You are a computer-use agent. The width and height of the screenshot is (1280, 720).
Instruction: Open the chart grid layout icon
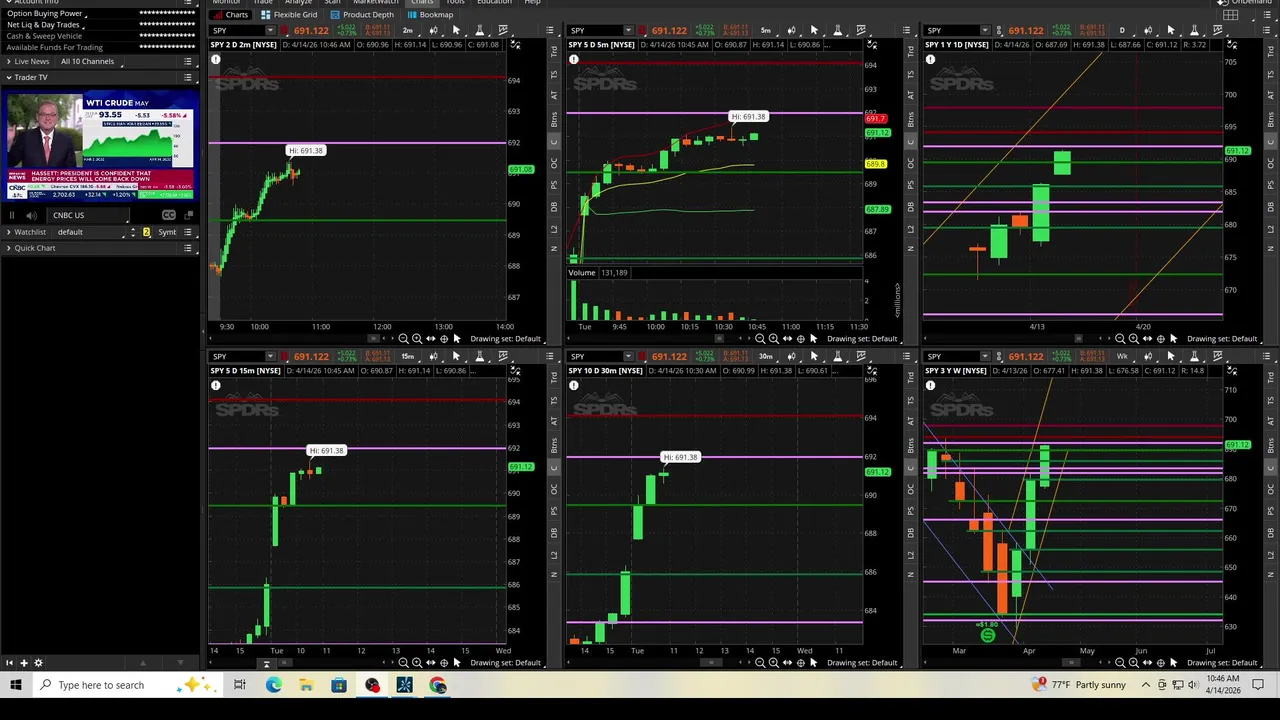[1231, 15]
